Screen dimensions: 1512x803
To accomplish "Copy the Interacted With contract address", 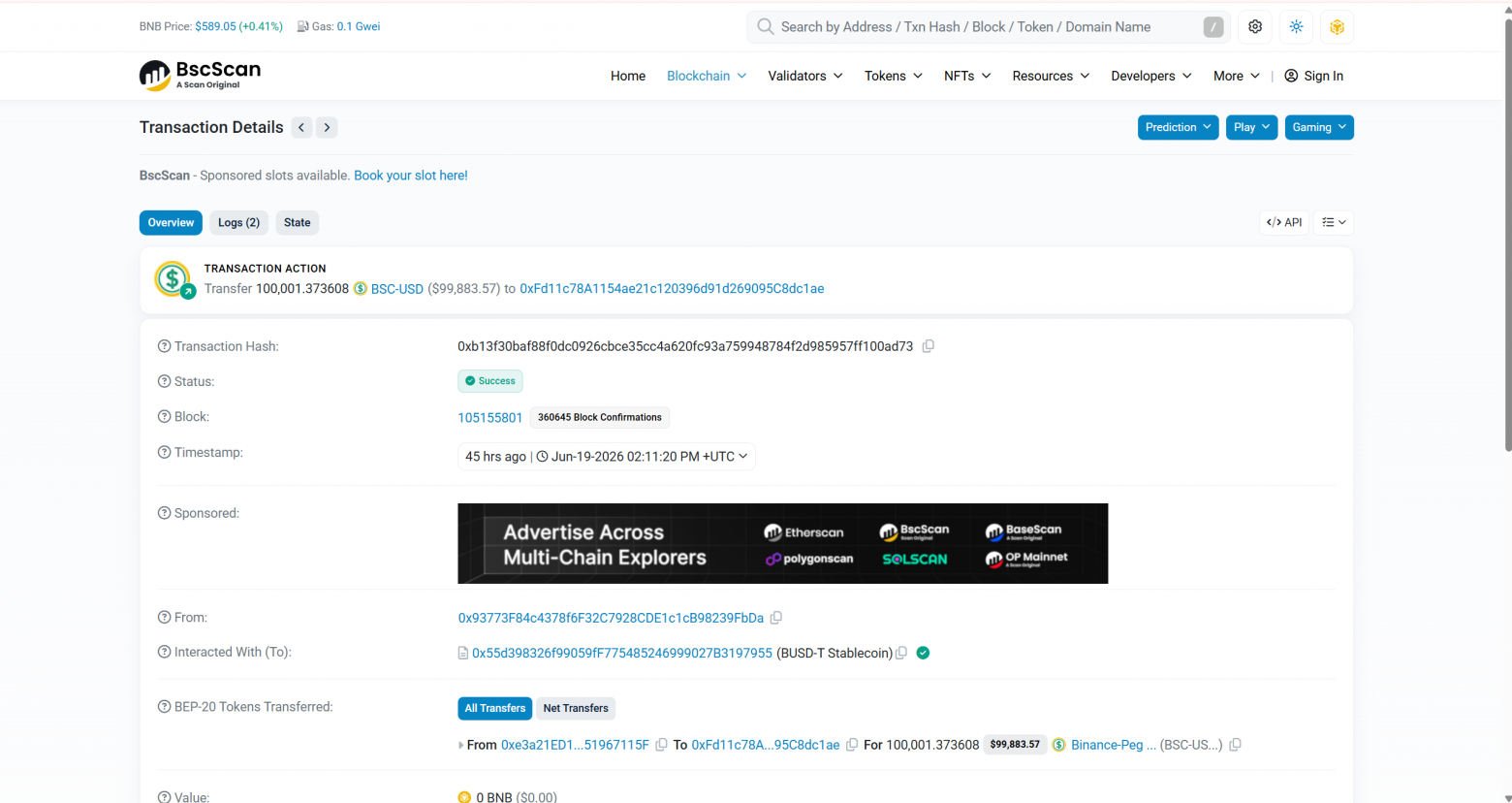I will pos(901,653).
